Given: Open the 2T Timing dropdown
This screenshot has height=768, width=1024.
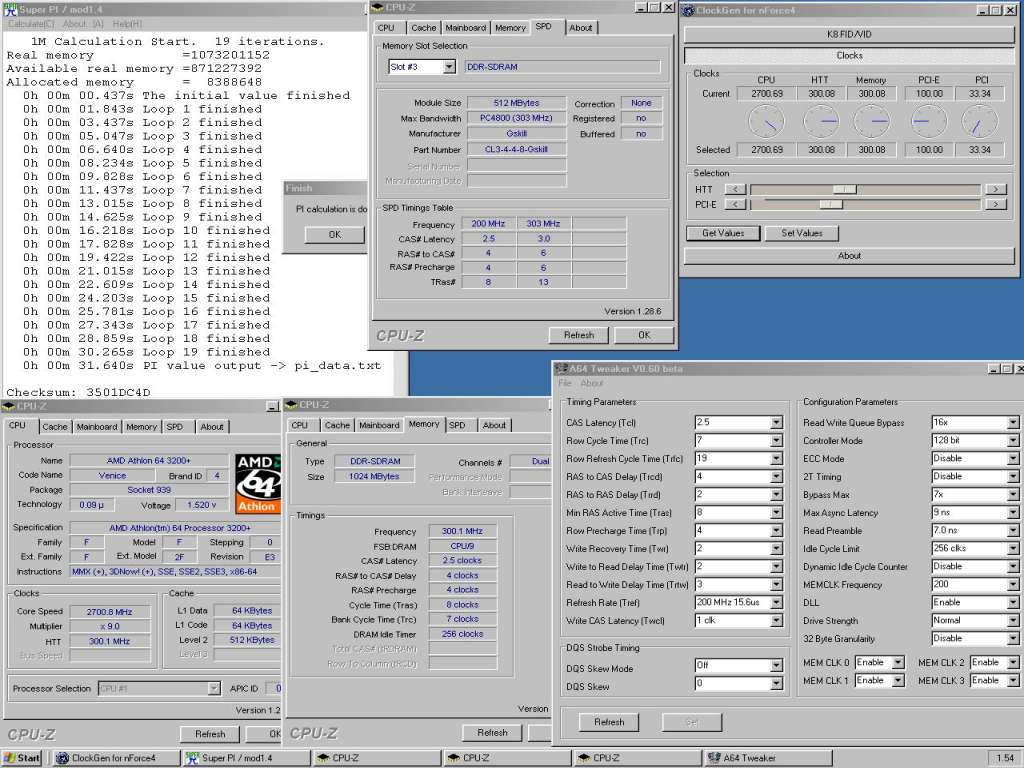Looking at the screenshot, I should tap(1012, 477).
